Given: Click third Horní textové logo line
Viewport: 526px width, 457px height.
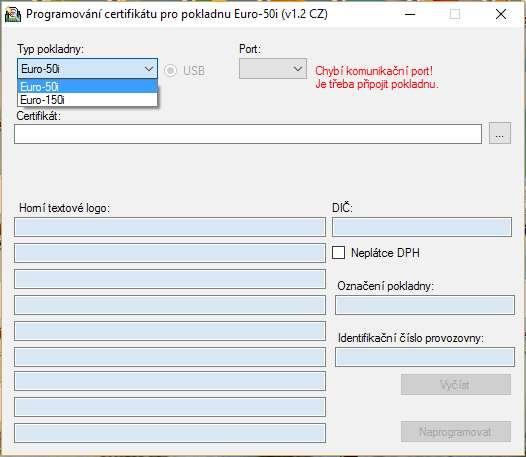Looking at the screenshot, I should [x=170, y=279].
